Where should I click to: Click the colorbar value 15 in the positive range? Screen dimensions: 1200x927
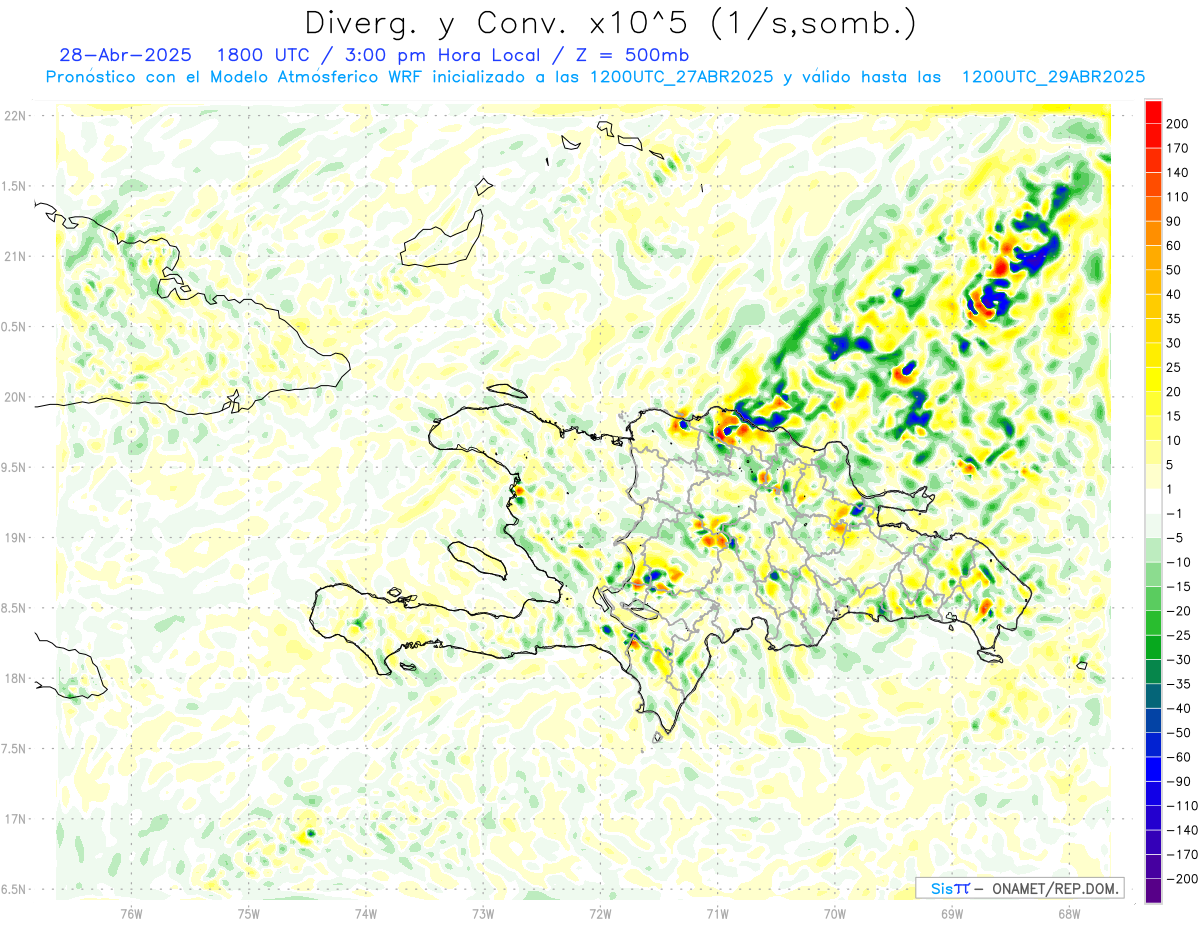(1174, 416)
